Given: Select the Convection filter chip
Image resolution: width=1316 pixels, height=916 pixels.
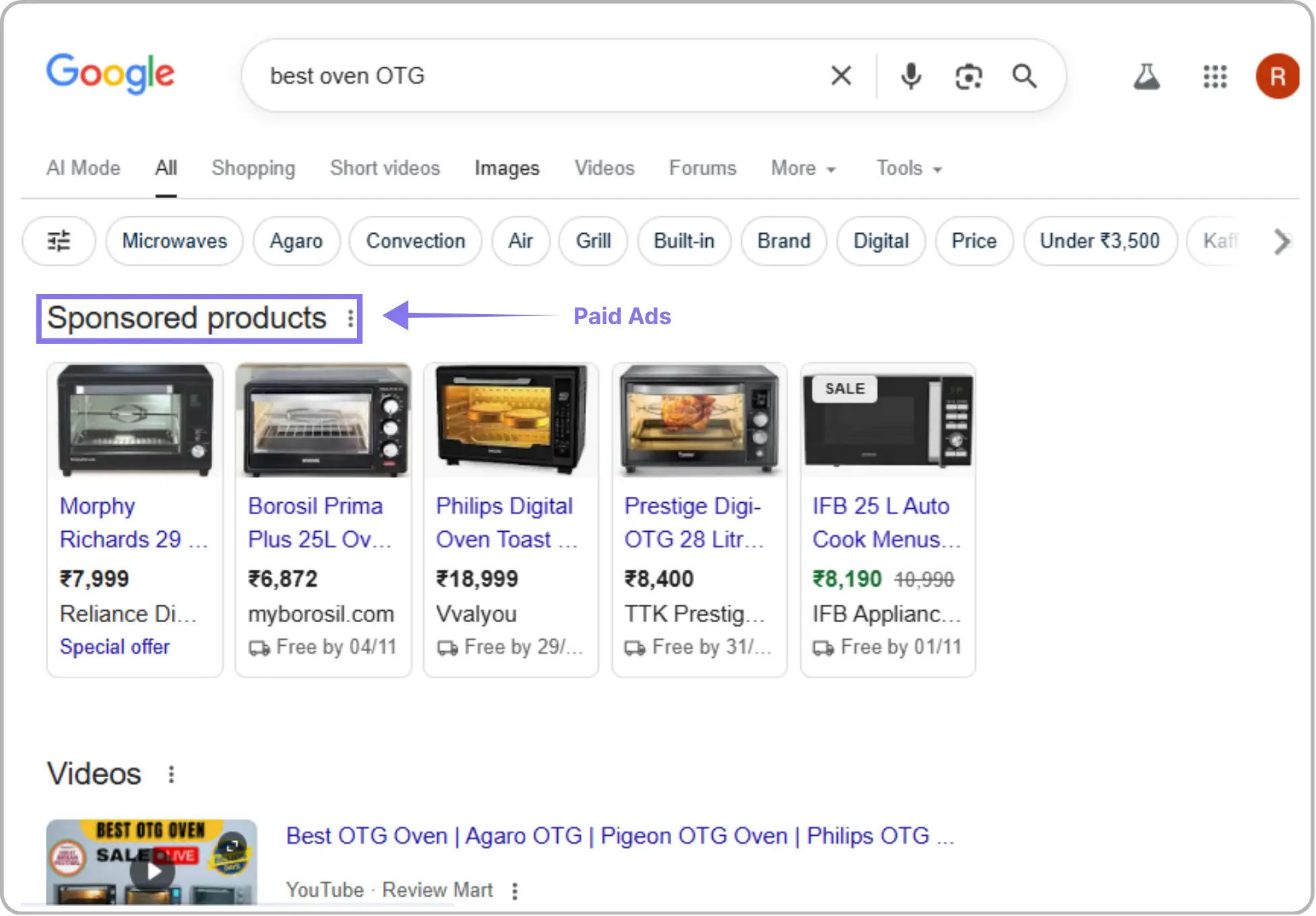Looking at the screenshot, I should coord(415,241).
